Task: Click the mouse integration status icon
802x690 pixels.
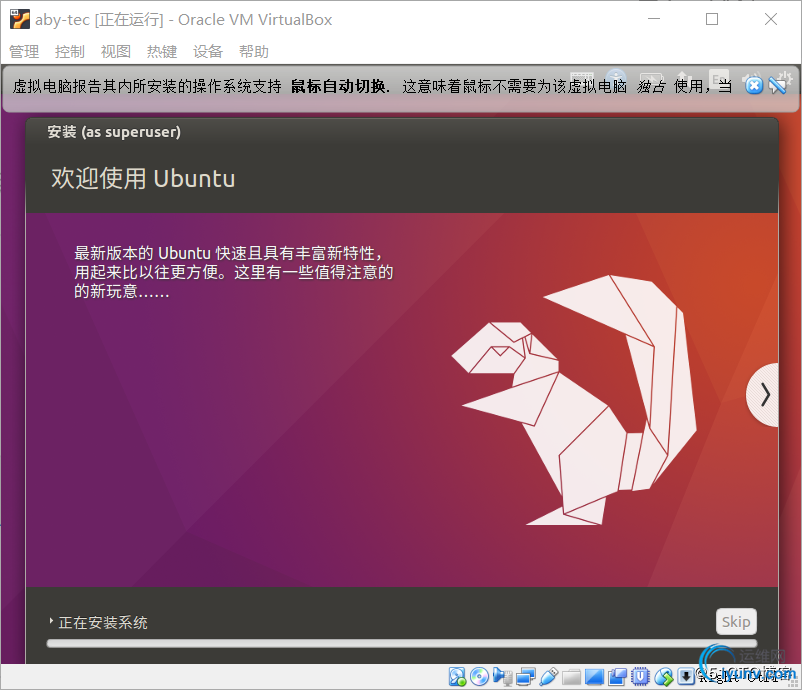Action: pos(663,677)
